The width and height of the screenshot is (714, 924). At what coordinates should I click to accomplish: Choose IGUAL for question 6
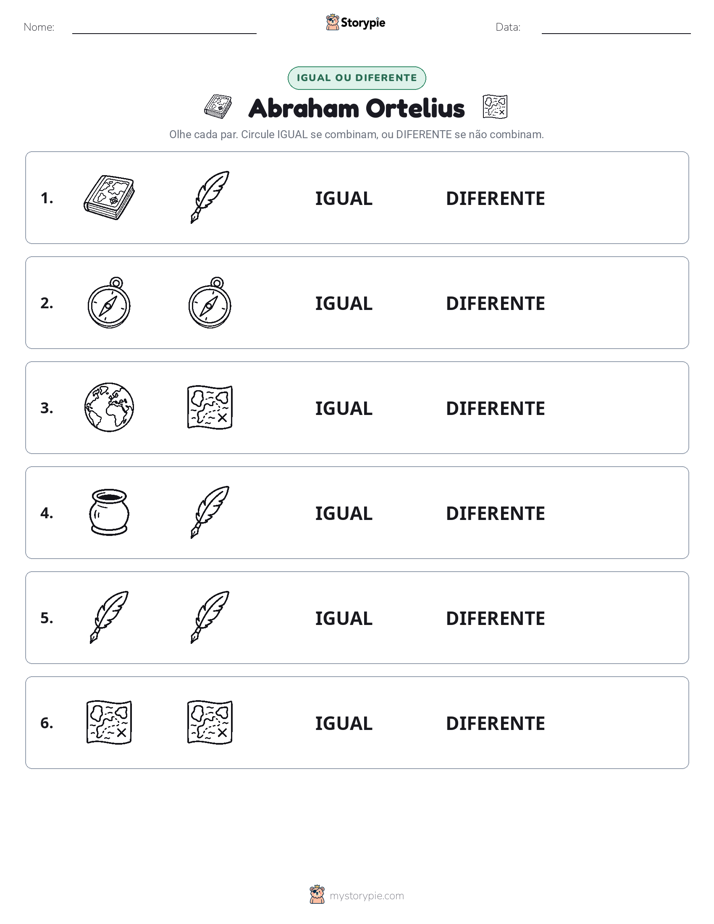343,723
